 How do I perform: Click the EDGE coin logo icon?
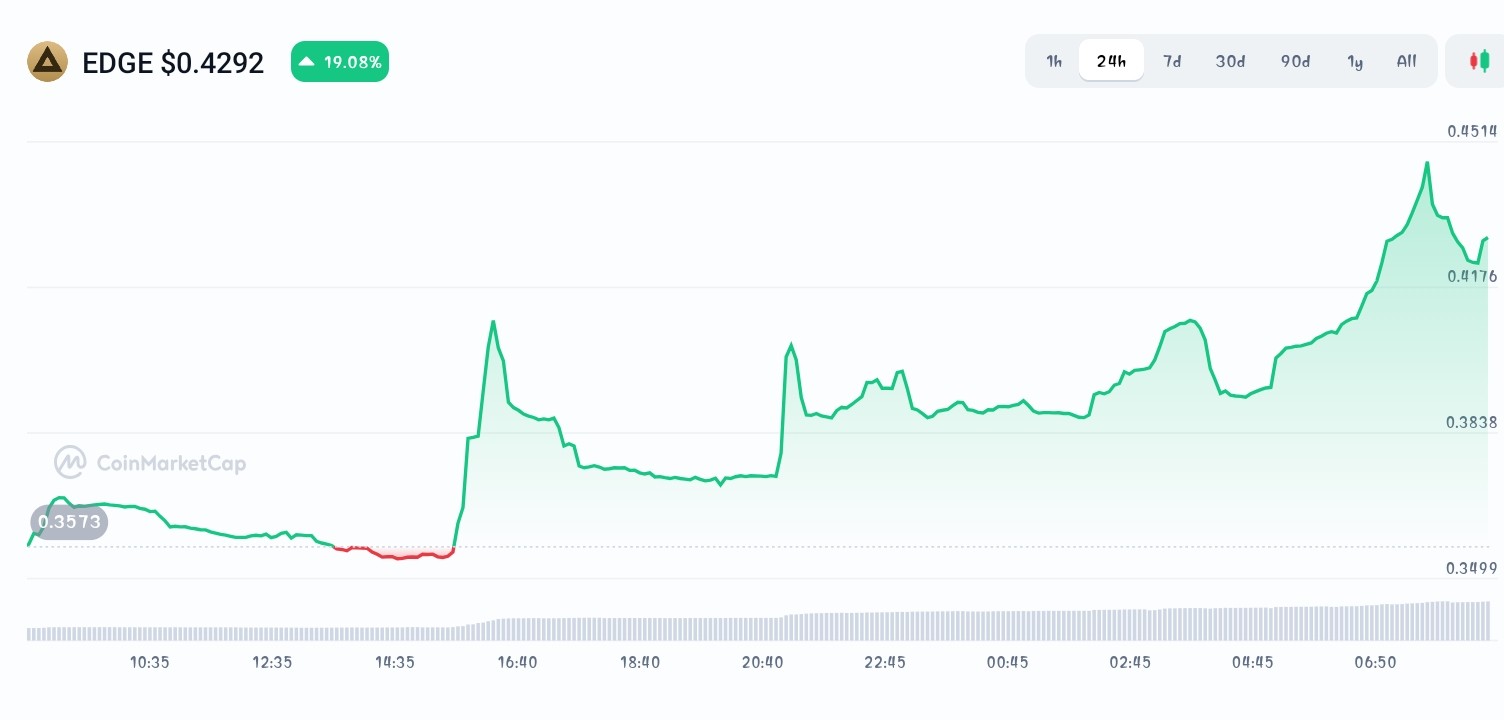[x=47, y=62]
